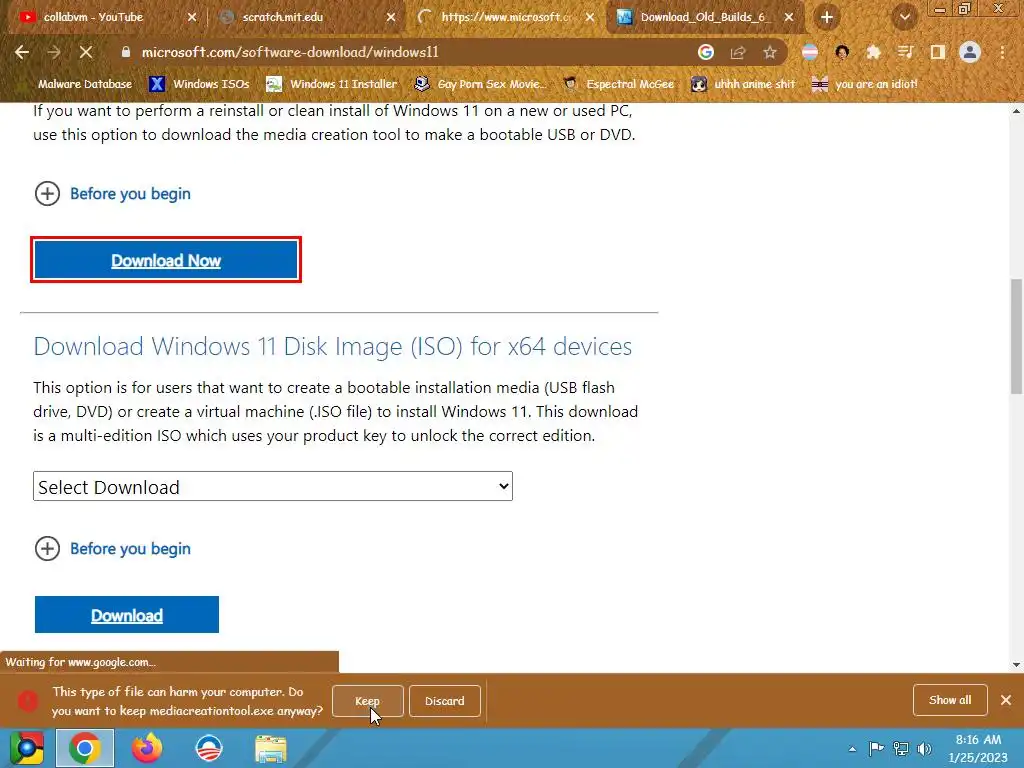The image size is (1024, 768).
Task: Click the address bar URL field
Action: click(x=405, y=52)
